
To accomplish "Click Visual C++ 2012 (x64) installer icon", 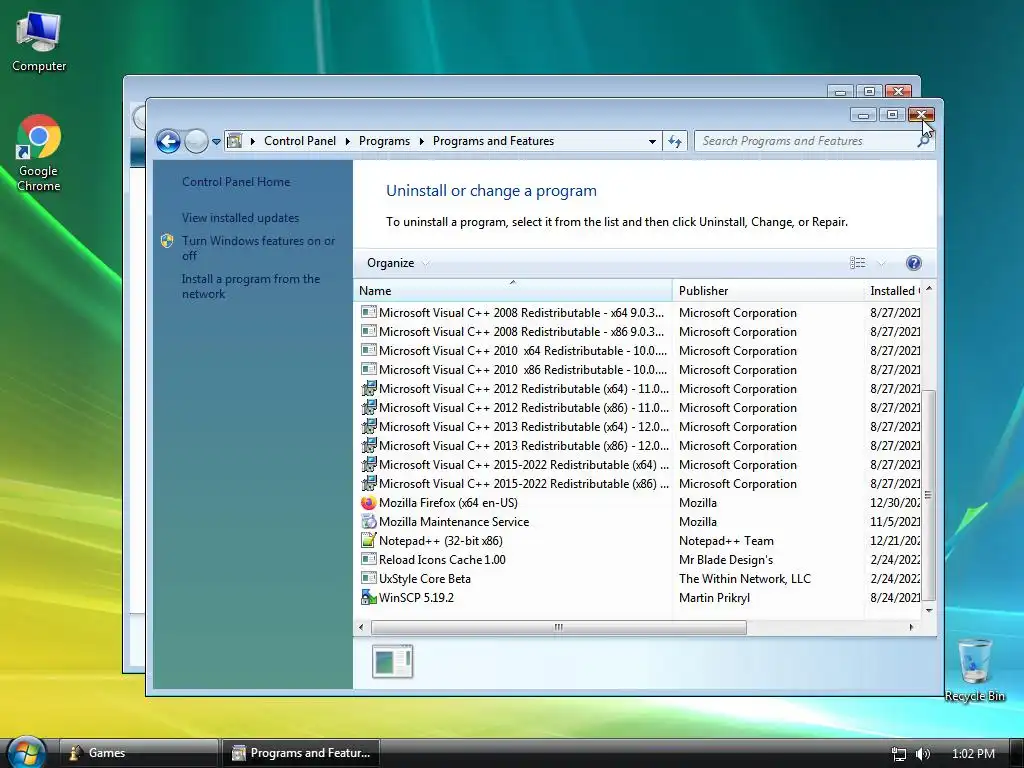I will [368, 389].
